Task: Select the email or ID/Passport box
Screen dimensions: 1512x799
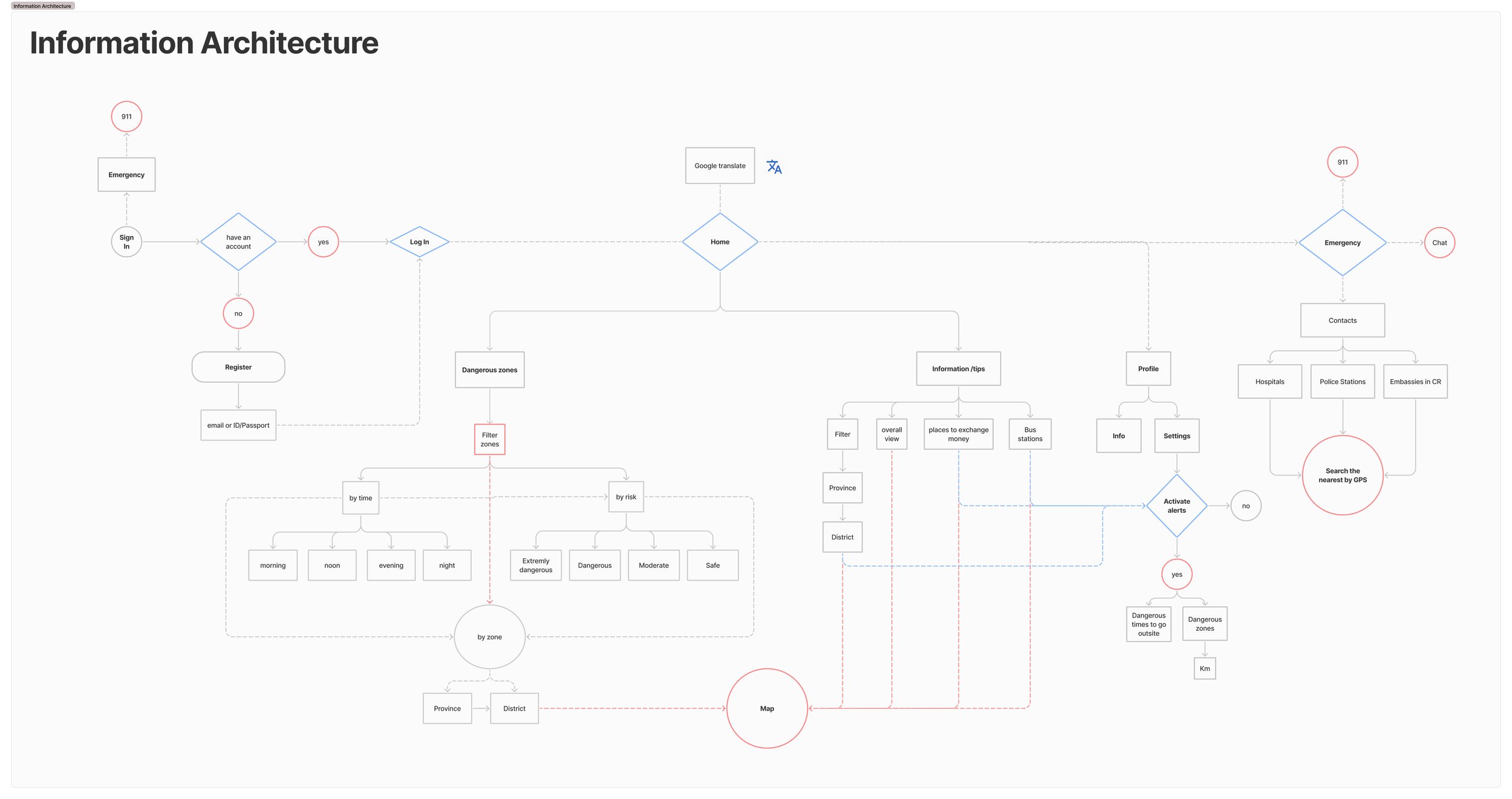Action: pos(238,425)
